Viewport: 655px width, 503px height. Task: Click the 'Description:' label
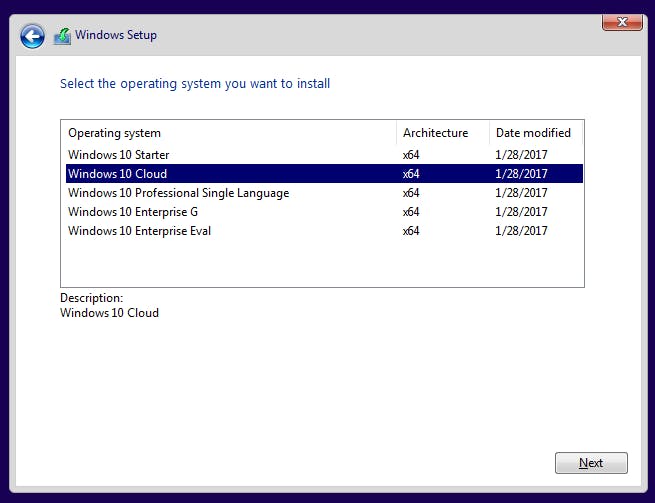[x=91, y=298]
